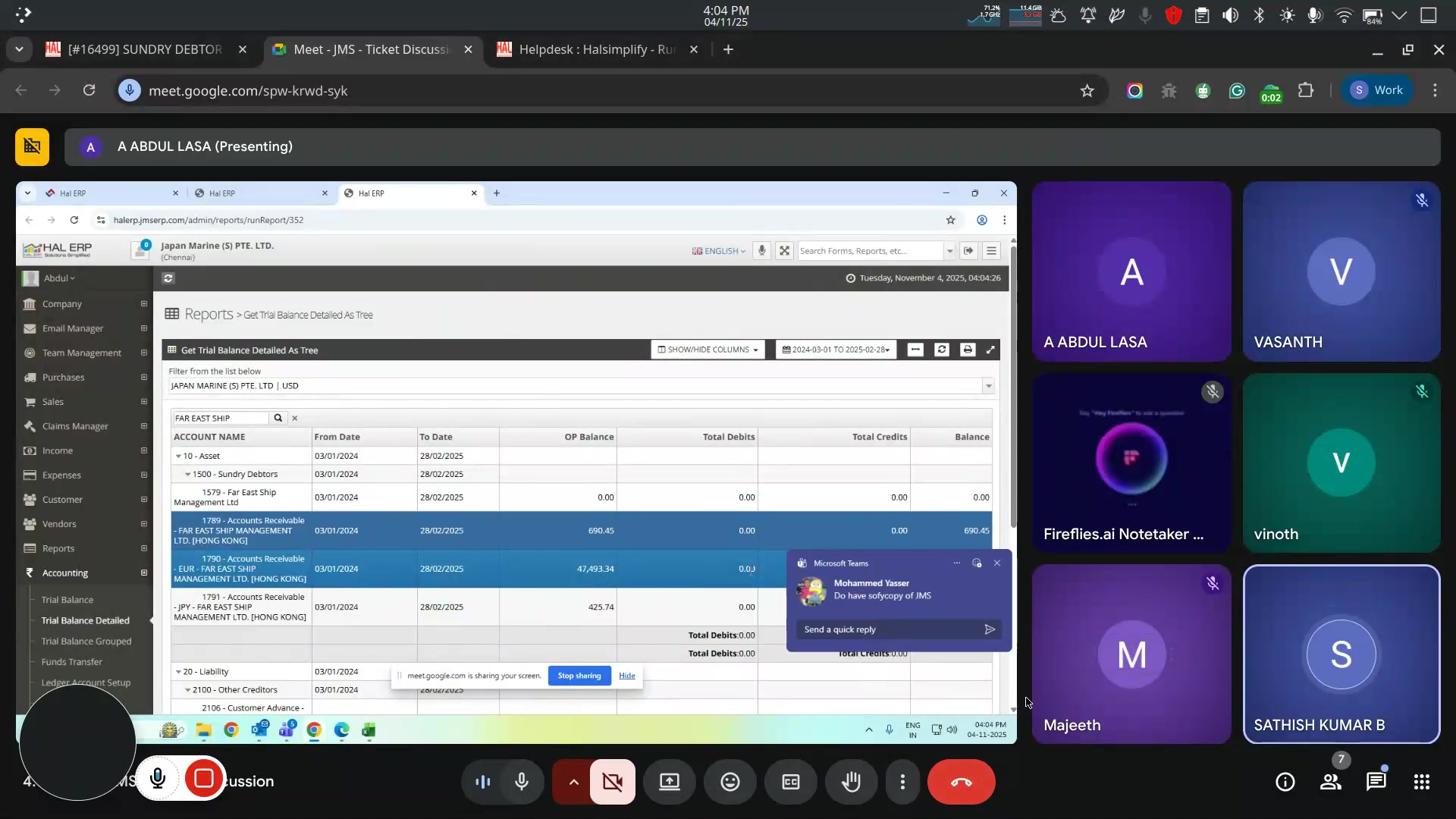
Task: Open the Bluetooth icon in the top bar
Action: tap(1259, 15)
